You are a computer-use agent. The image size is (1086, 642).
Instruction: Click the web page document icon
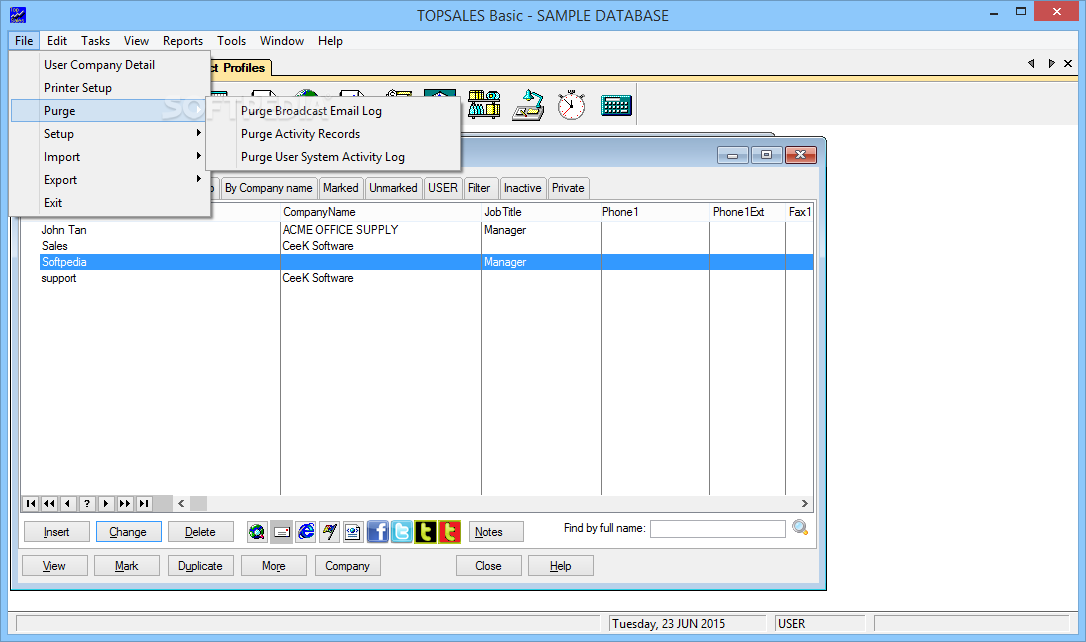coord(353,531)
